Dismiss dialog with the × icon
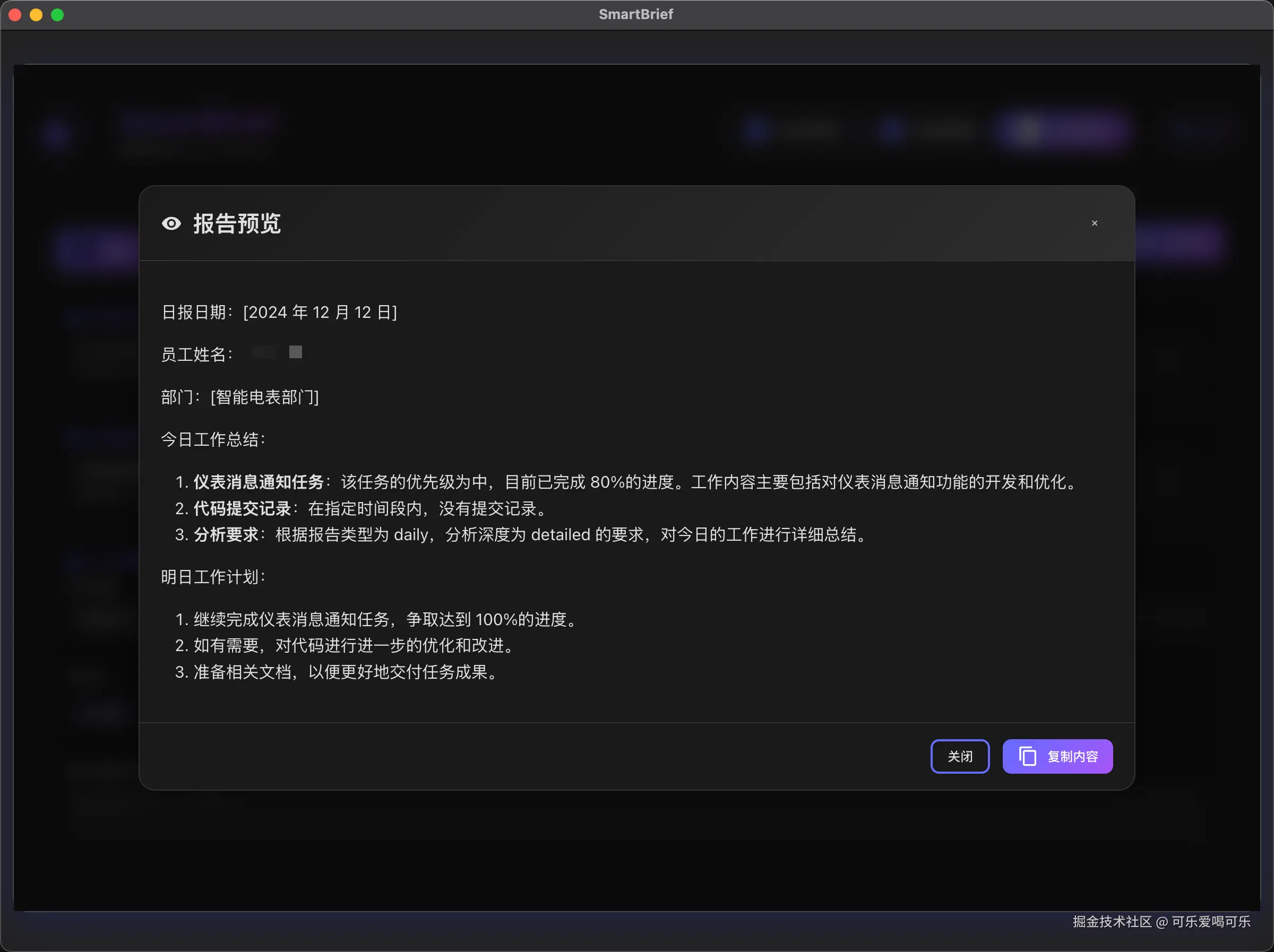The width and height of the screenshot is (1274, 952). click(1094, 223)
